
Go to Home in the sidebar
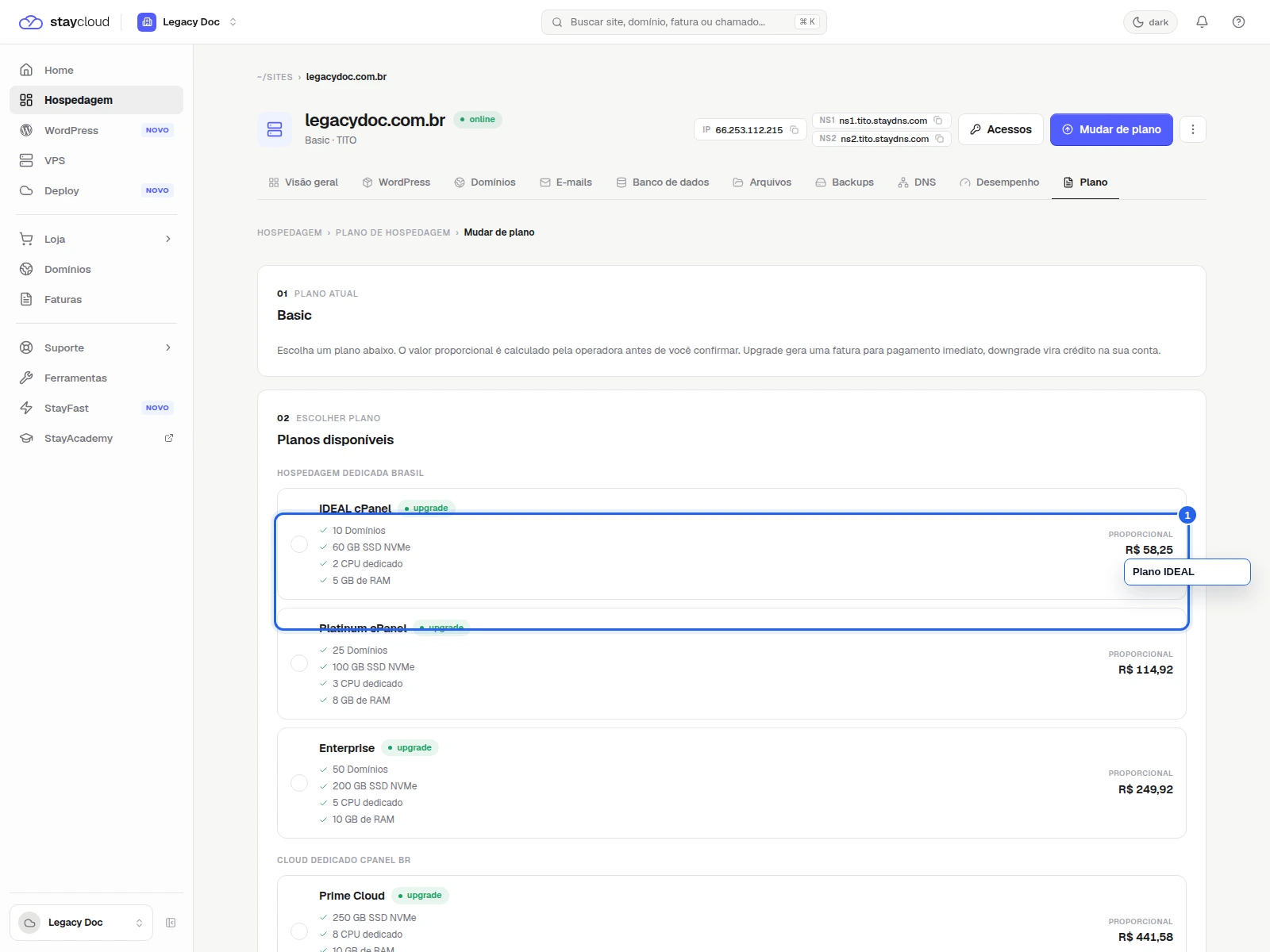(96, 70)
